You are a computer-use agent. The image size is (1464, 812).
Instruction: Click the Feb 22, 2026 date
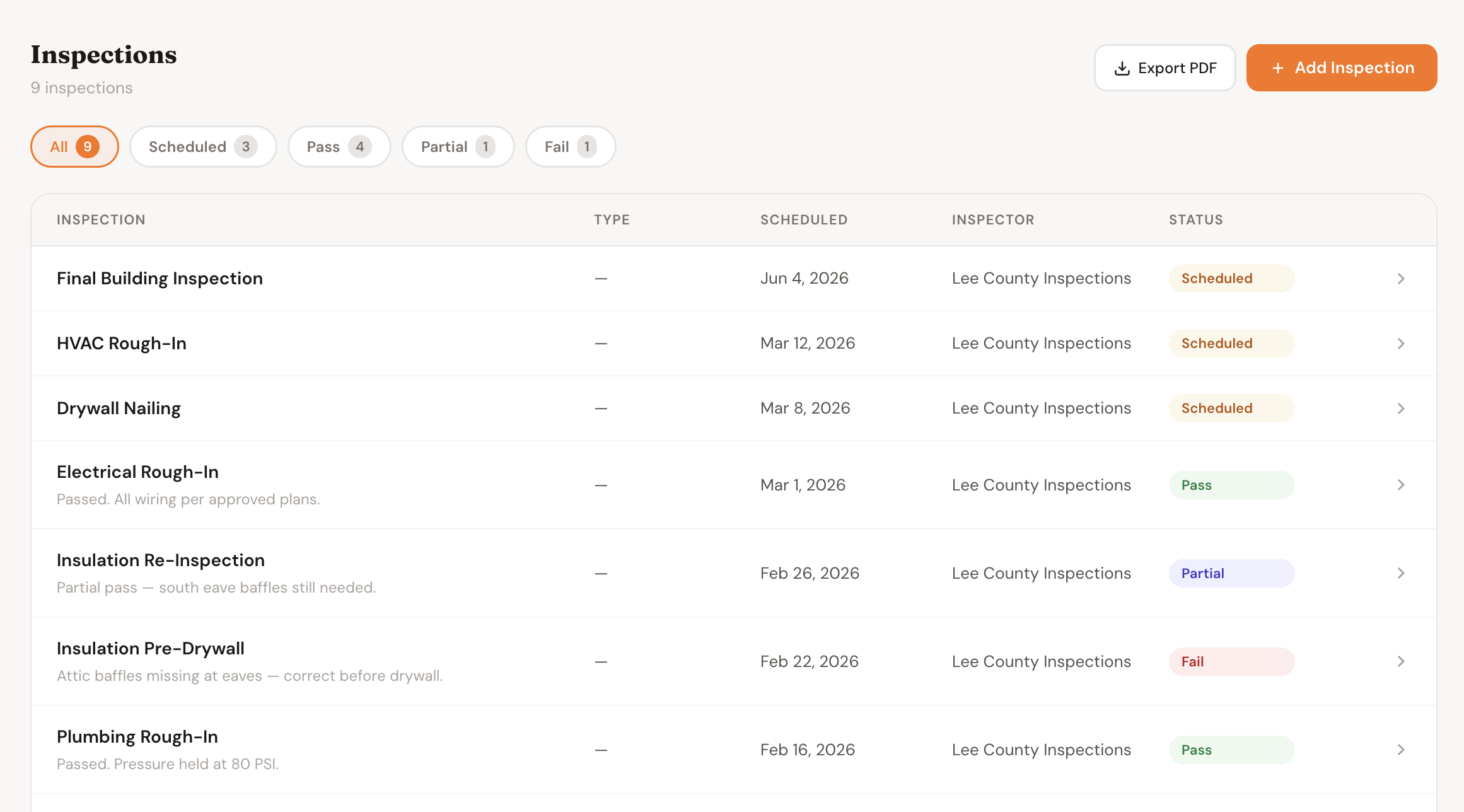coord(810,661)
